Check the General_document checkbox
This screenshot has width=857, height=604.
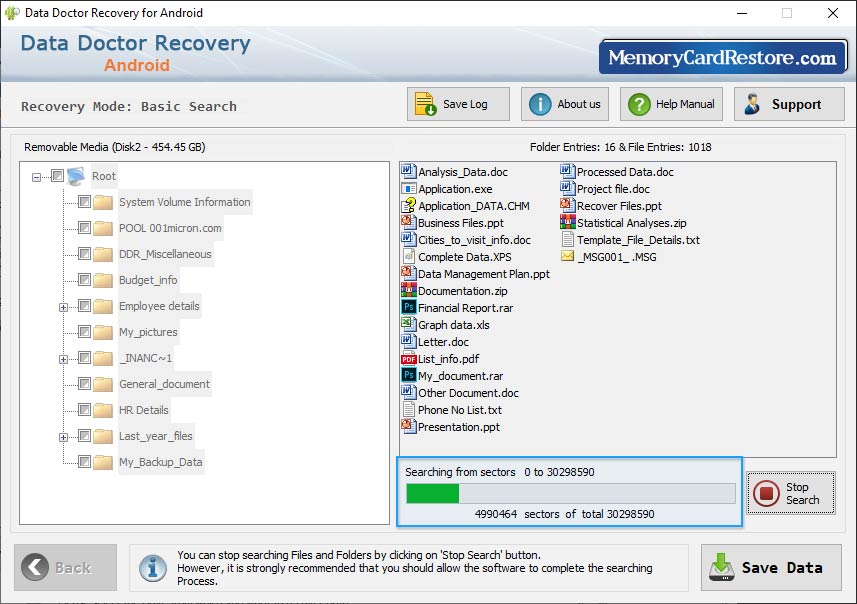pos(84,384)
